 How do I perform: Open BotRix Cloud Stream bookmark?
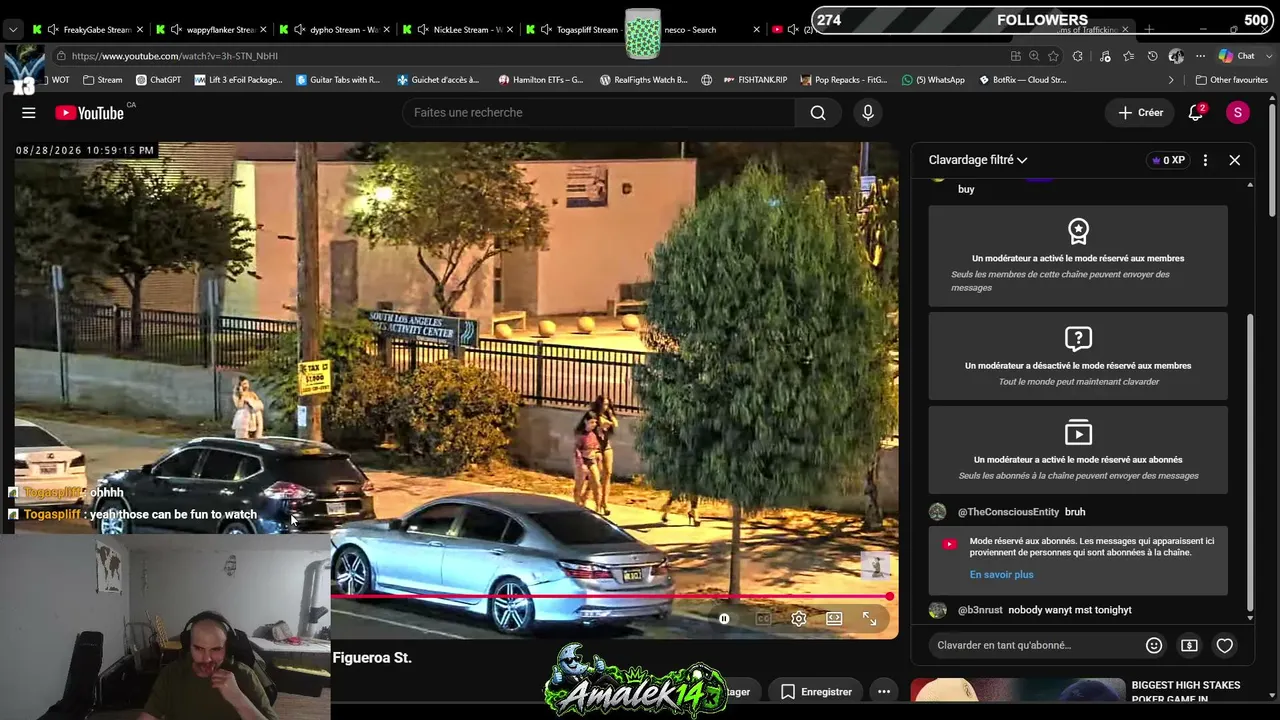point(1023,80)
